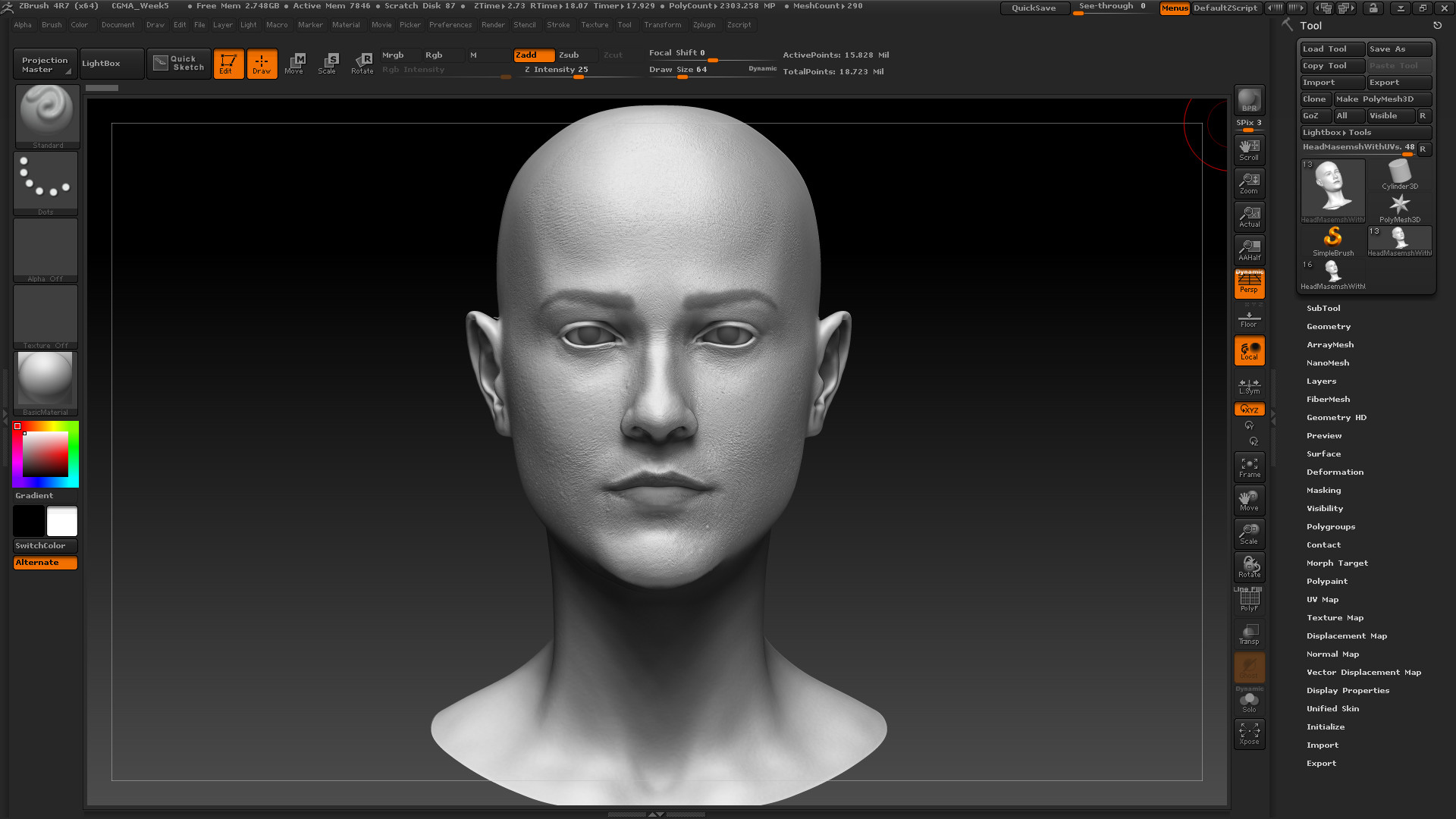
Task: Click the AAHalf zoom icon
Action: point(1249,249)
